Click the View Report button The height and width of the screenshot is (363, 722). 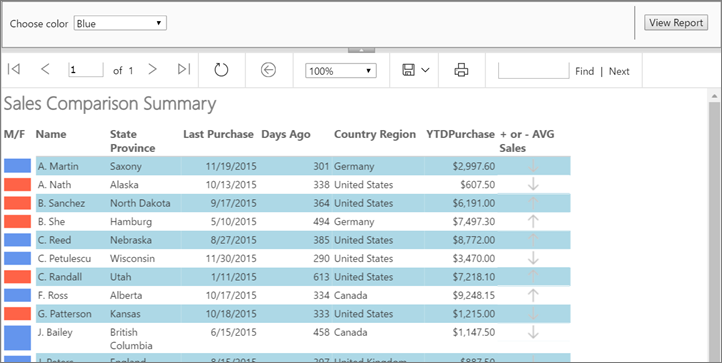click(676, 23)
